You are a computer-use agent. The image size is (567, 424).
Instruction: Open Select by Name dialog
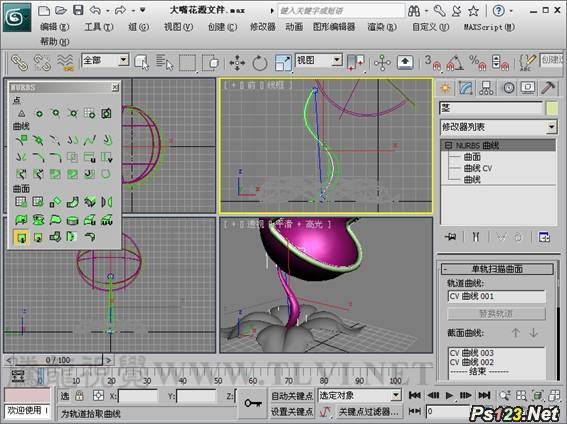coord(165,62)
